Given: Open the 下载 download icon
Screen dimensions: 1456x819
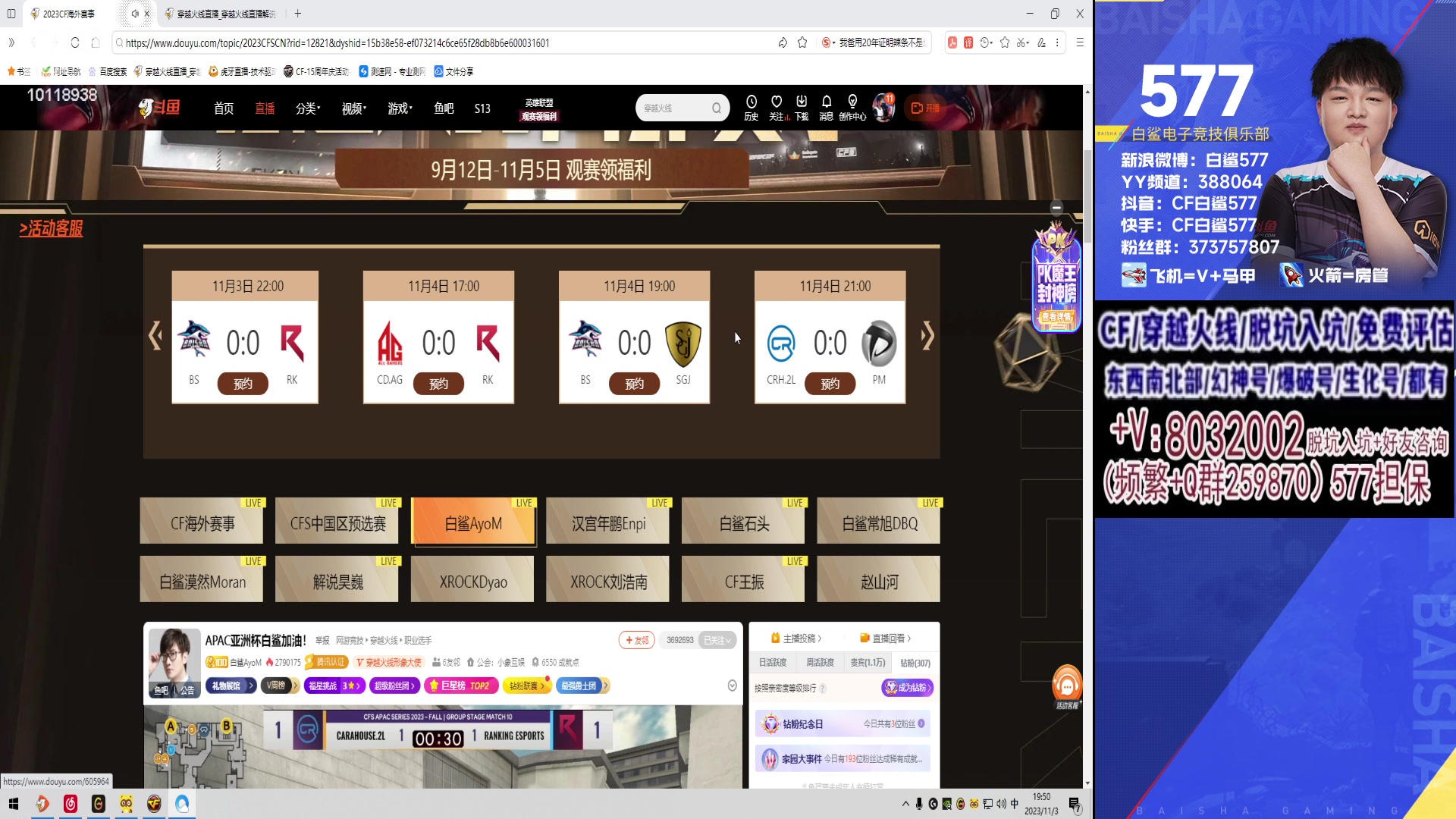Looking at the screenshot, I should [x=802, y=108].
